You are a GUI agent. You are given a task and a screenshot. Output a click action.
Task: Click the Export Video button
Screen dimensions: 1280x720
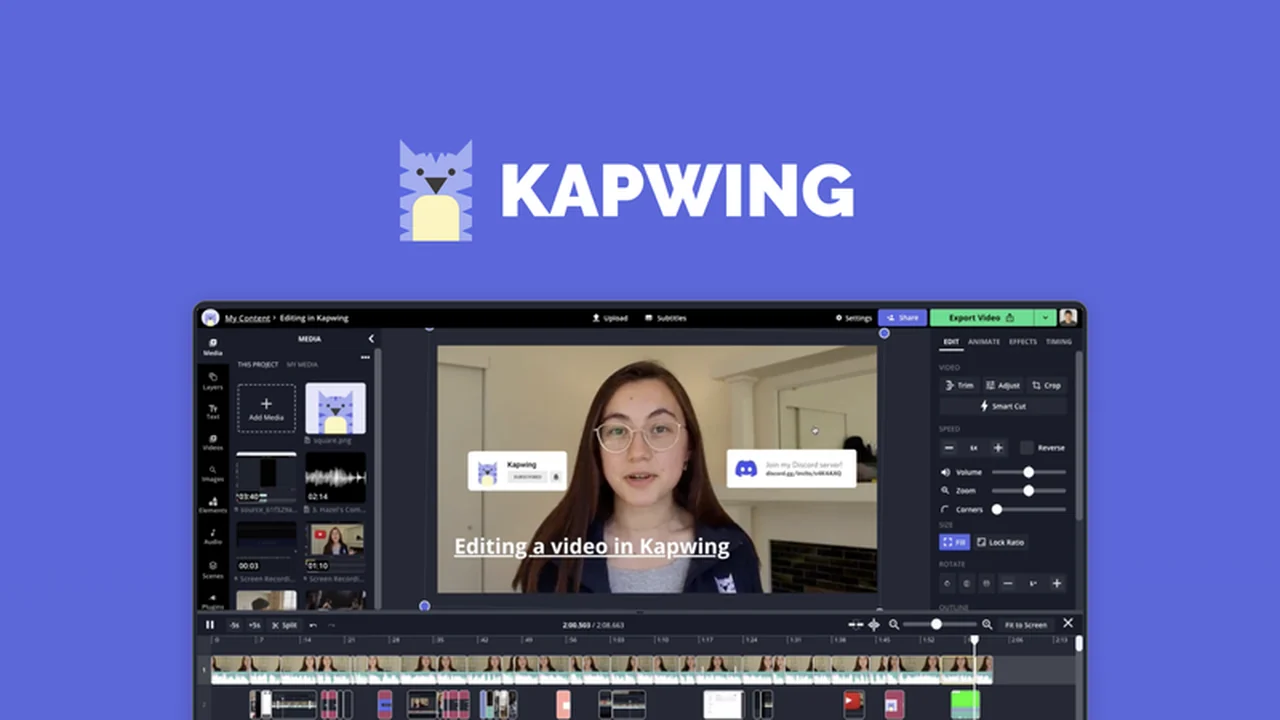point(982,318)
